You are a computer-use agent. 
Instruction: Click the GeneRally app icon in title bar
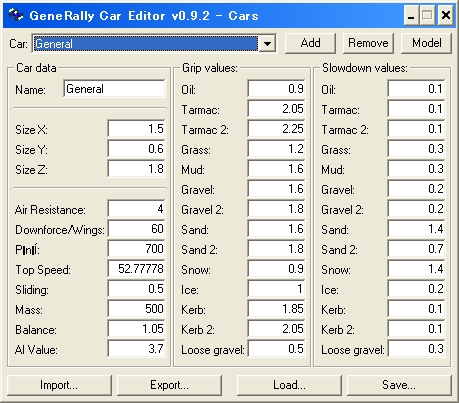coord(16,15)
